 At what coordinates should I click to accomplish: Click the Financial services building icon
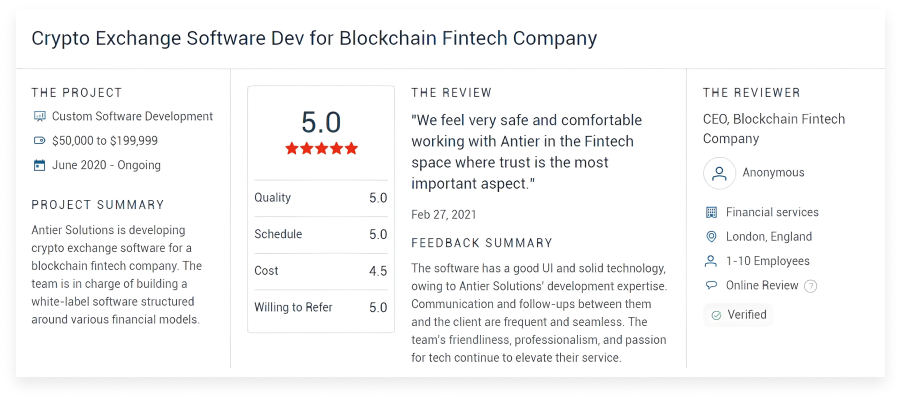711,212
